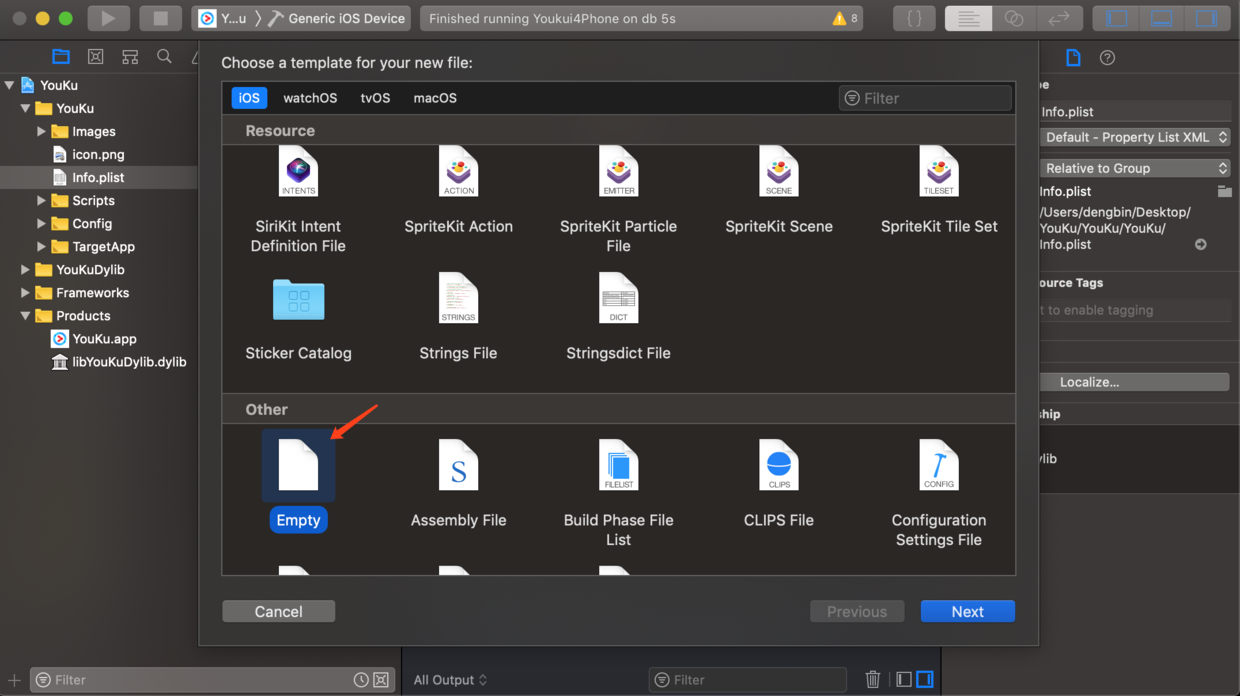Select the SiriKit Intent Definition File template
1240x696 pixels.
[298, 200]
